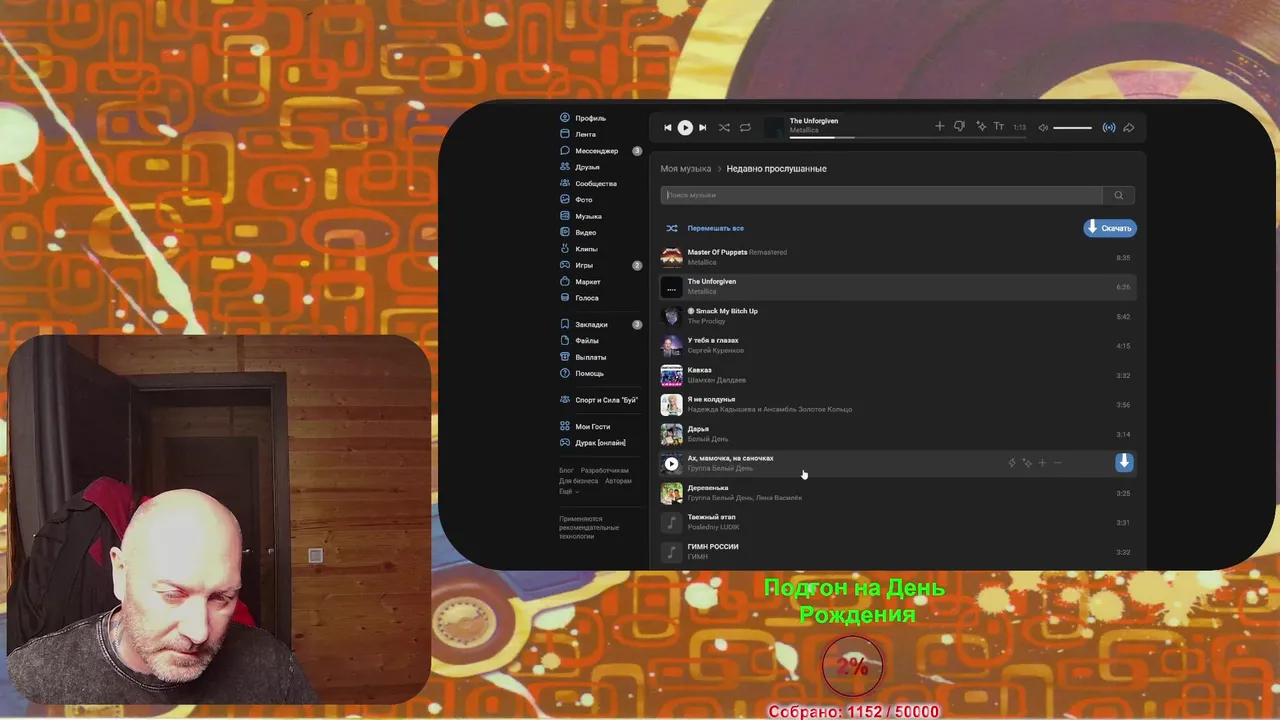Download Ах, мамочка with blue arrow button
This screenshot has width=1280, height=720.
click(1124, 462)
